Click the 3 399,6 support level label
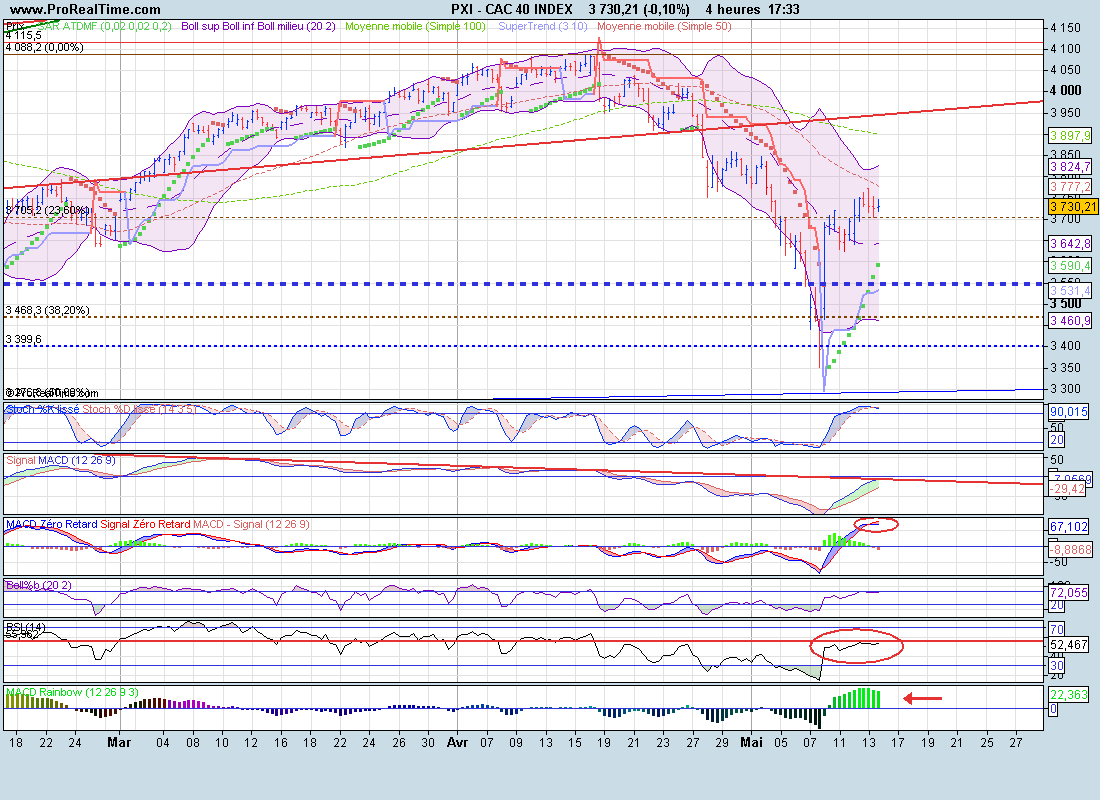1100x800 pixels. tap(23, 339)
